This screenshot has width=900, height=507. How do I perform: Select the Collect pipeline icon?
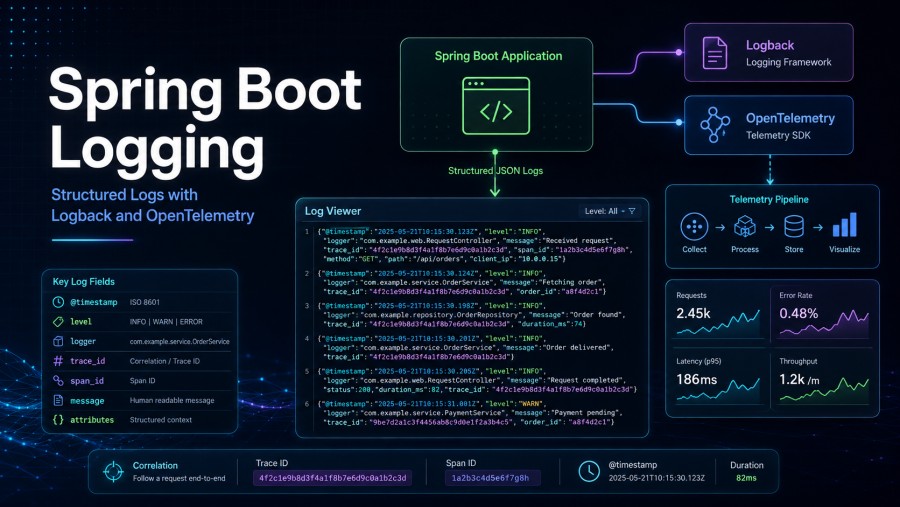click(x=694, y=227)
